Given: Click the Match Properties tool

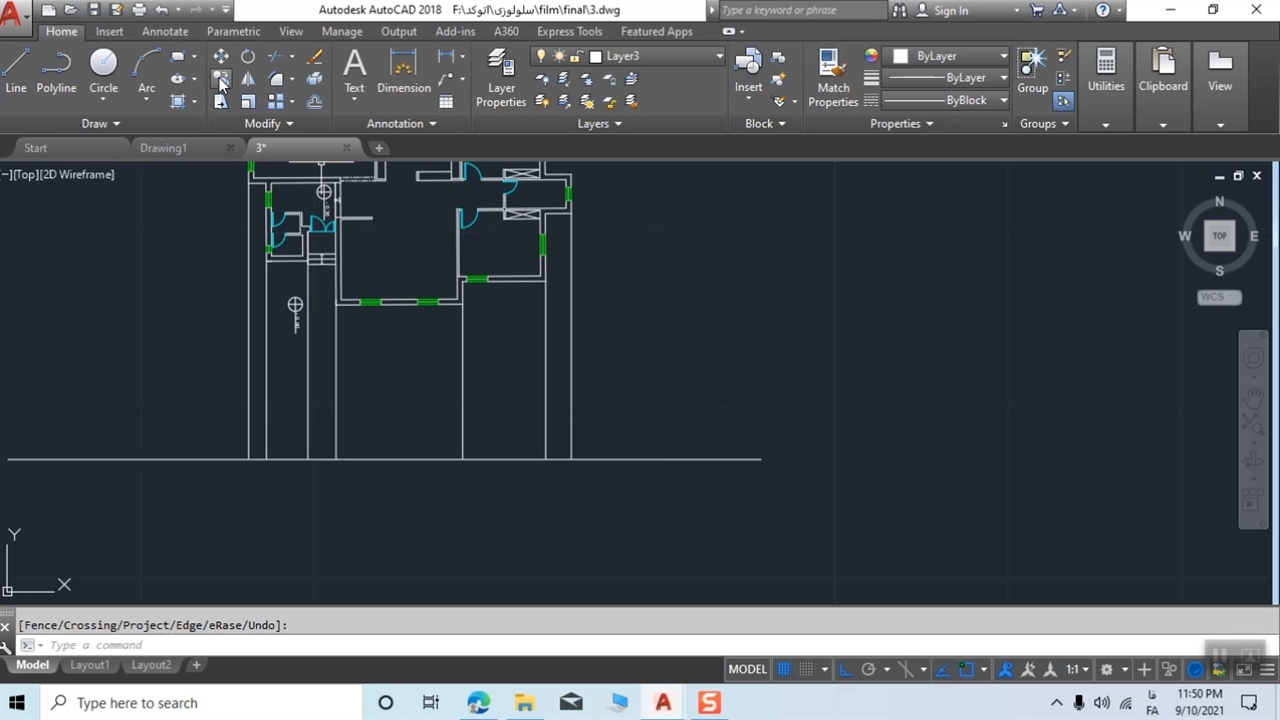Looking at the screenshot, I should (x=832, y=77).
